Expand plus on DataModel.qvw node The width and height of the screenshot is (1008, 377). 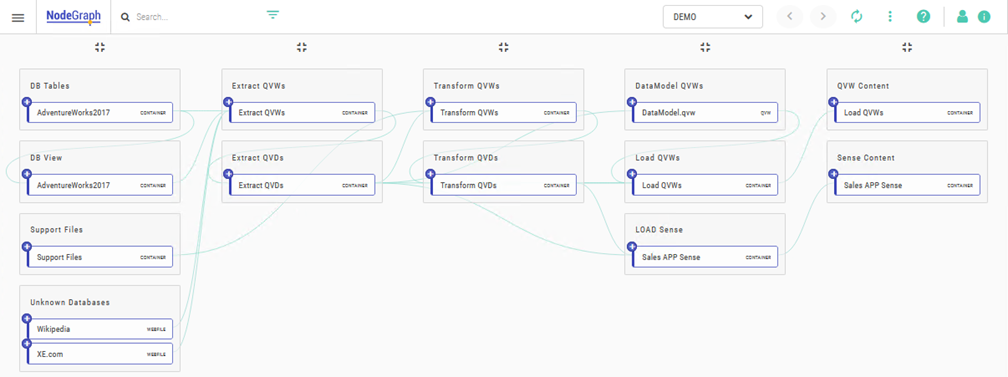coord(632,102)
